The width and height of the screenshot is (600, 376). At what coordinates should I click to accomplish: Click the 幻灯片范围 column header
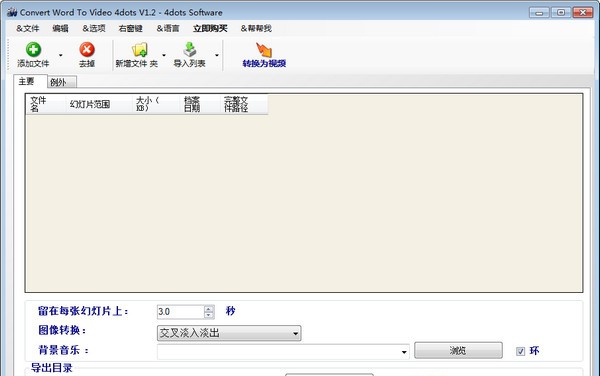tap(99, 104)
